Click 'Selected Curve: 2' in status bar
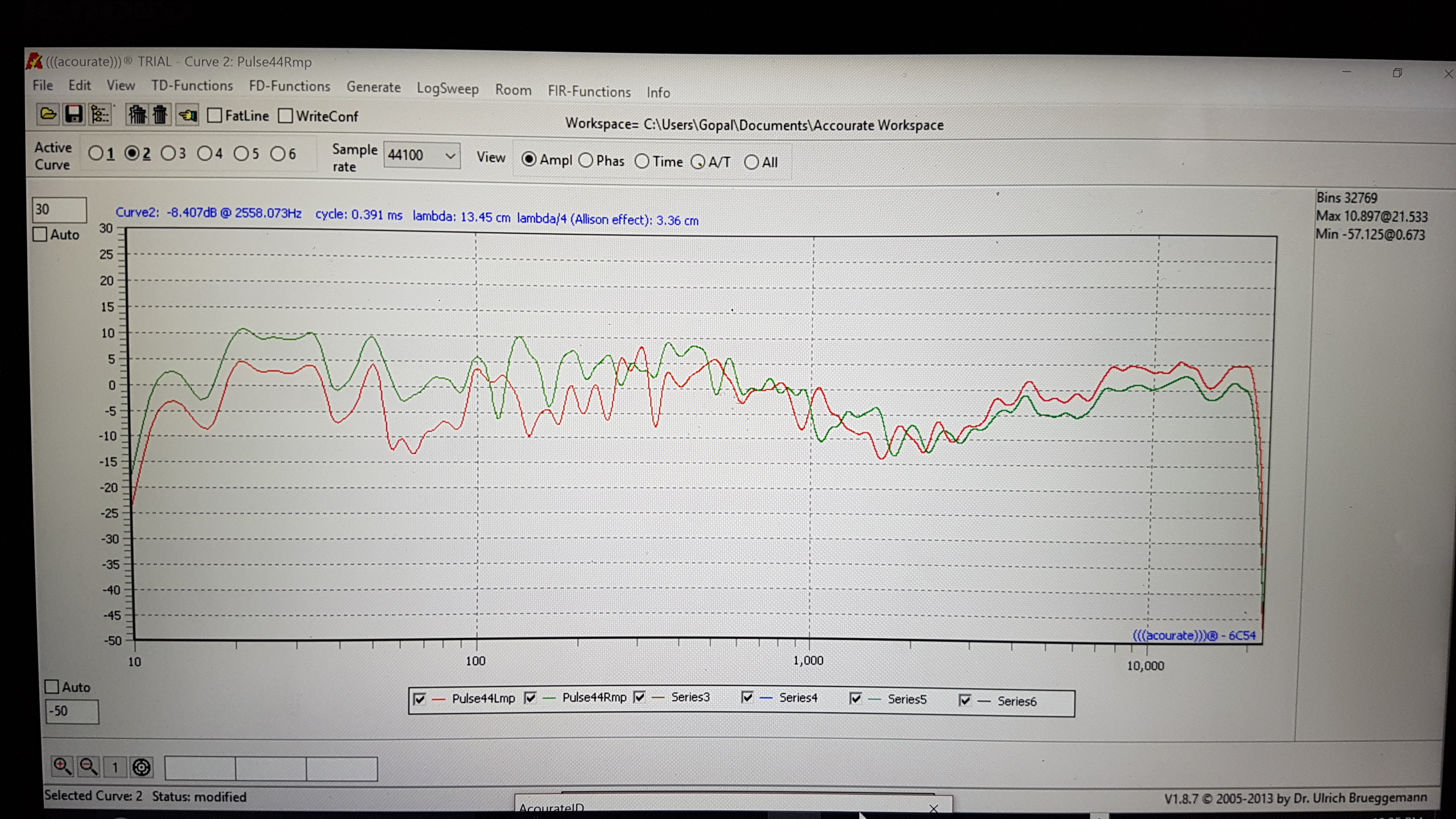Screen dimensions: 1456x819 coord(93,796)
